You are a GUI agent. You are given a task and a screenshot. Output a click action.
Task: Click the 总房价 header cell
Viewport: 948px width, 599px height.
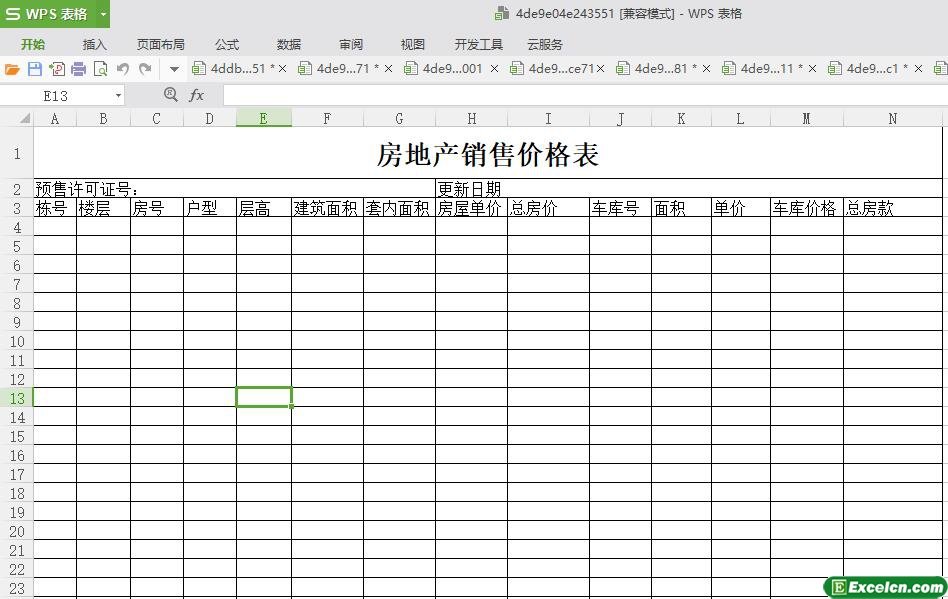pos(548,208)
